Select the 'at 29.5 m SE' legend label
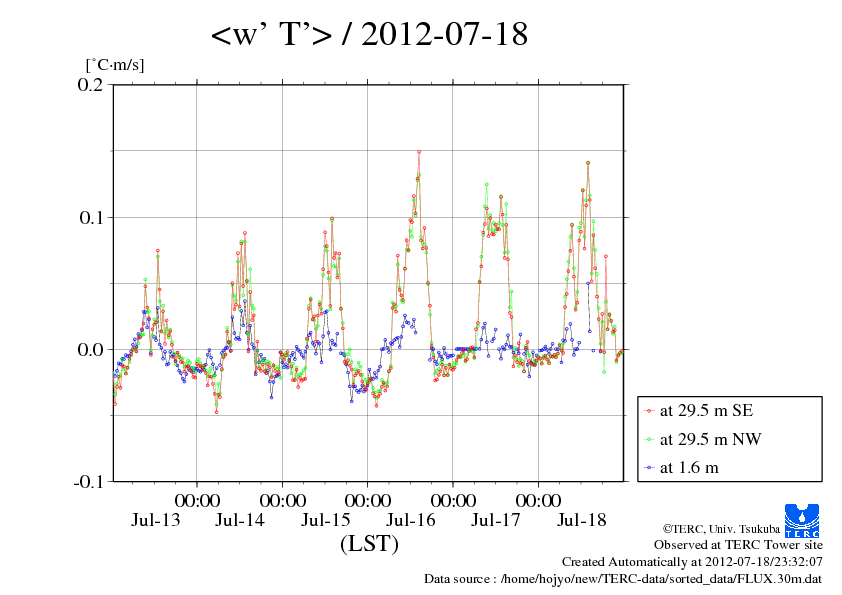This screenshot has width=842, height=595. 706,411
